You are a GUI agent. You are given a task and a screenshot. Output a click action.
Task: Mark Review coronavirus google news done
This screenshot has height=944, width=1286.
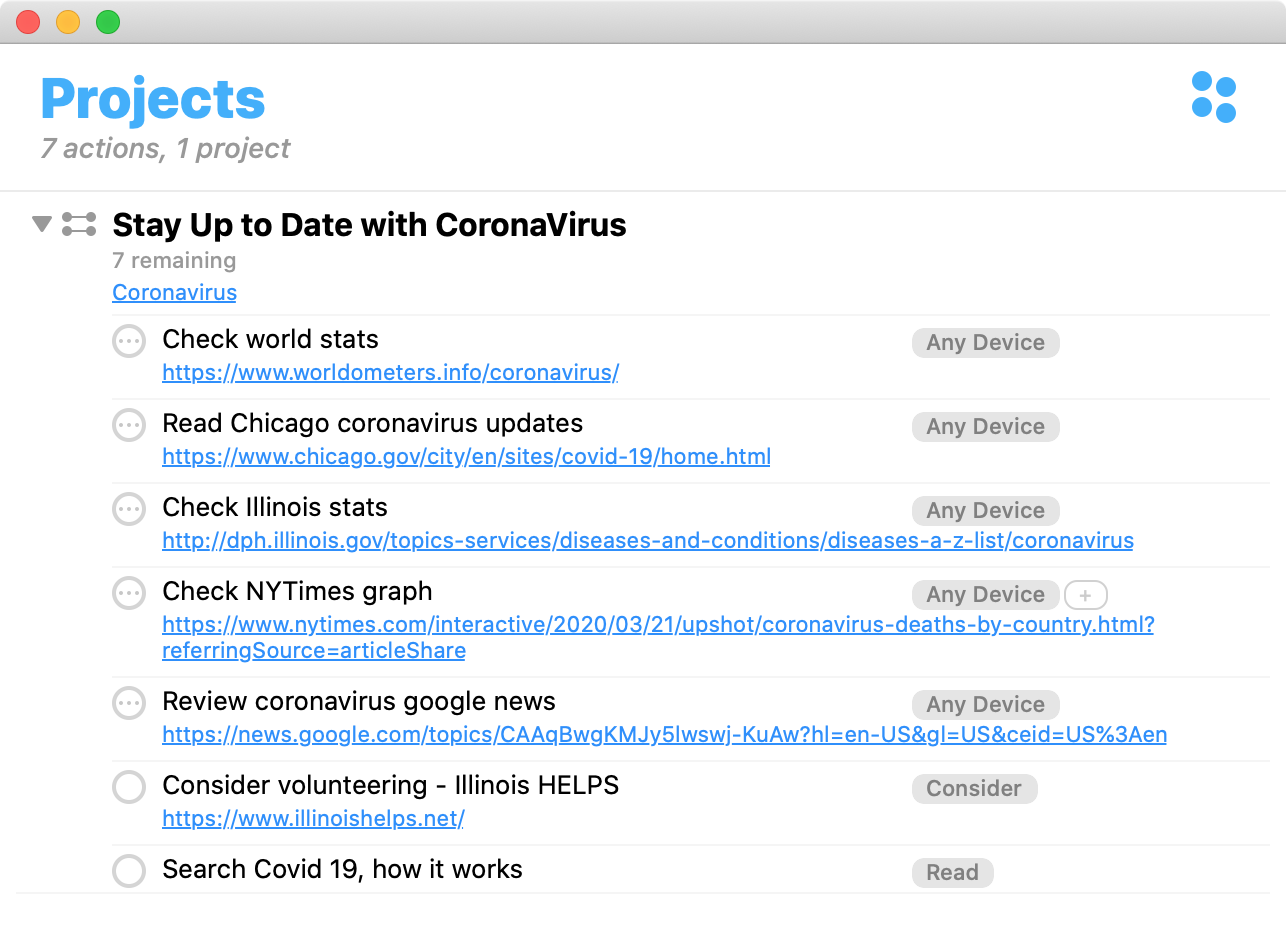[129, 703]
